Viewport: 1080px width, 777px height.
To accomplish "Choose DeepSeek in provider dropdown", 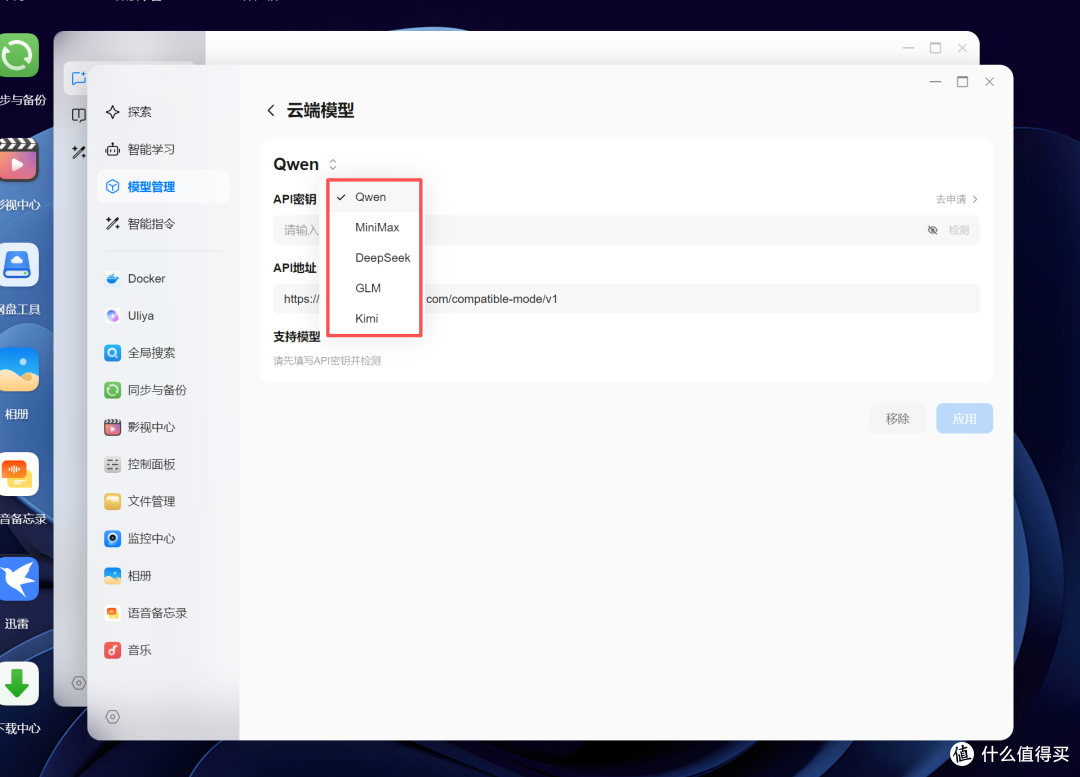I will (x=375, y=258).
